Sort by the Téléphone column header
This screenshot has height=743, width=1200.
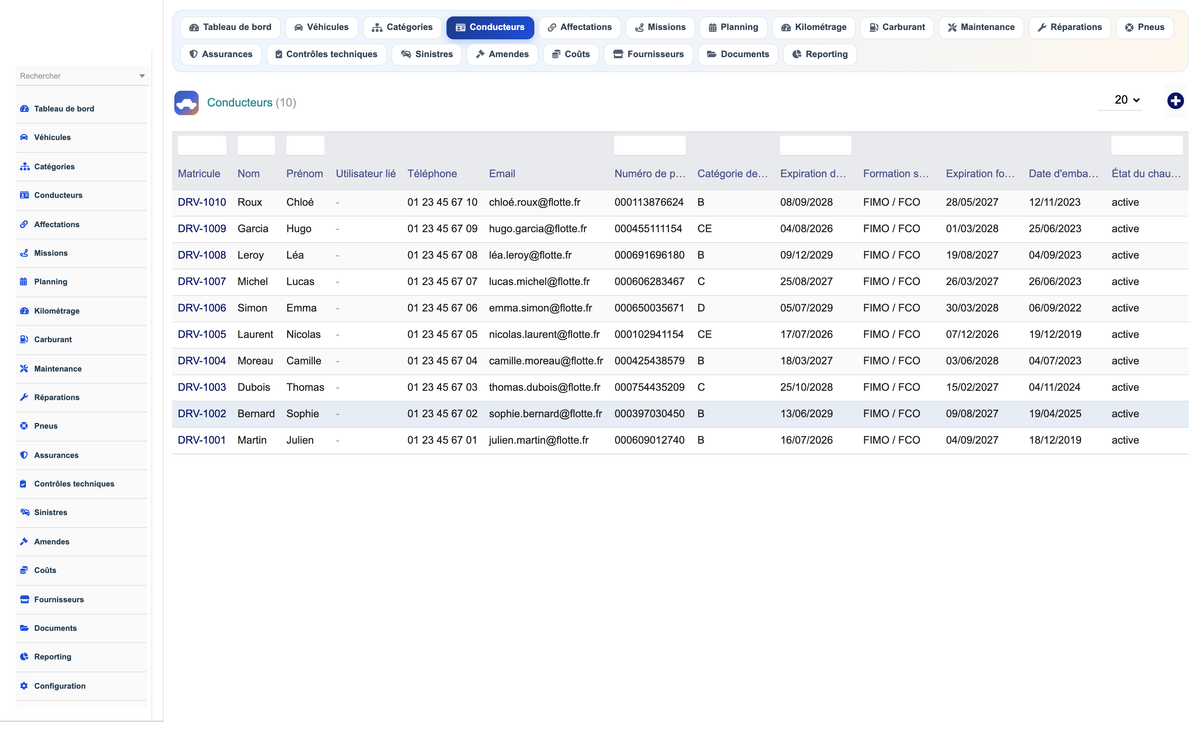click(432, 174)
